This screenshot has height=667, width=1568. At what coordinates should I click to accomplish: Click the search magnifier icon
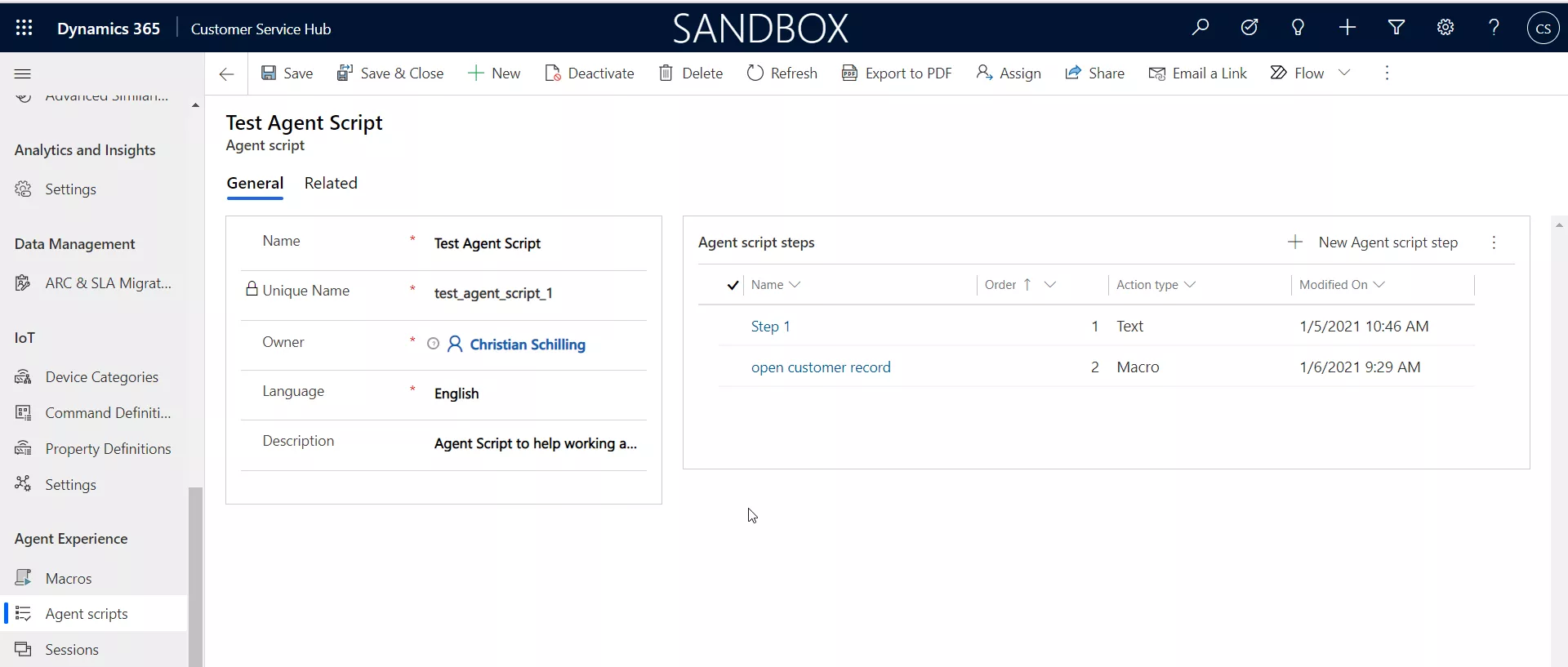pos(1200,28)
